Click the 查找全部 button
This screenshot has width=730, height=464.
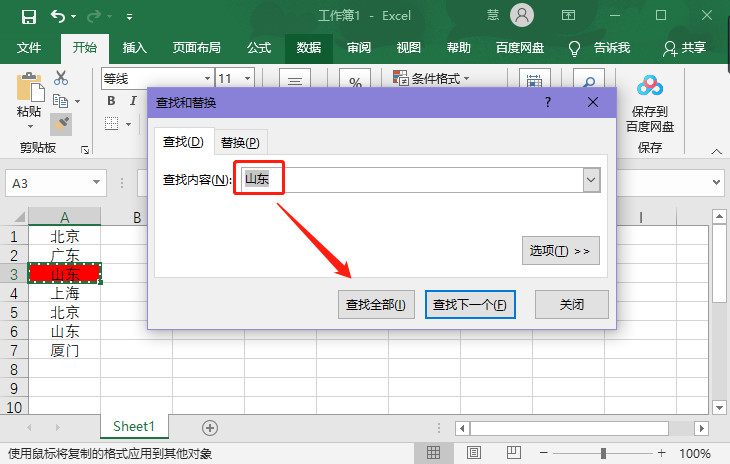[376, 304]
